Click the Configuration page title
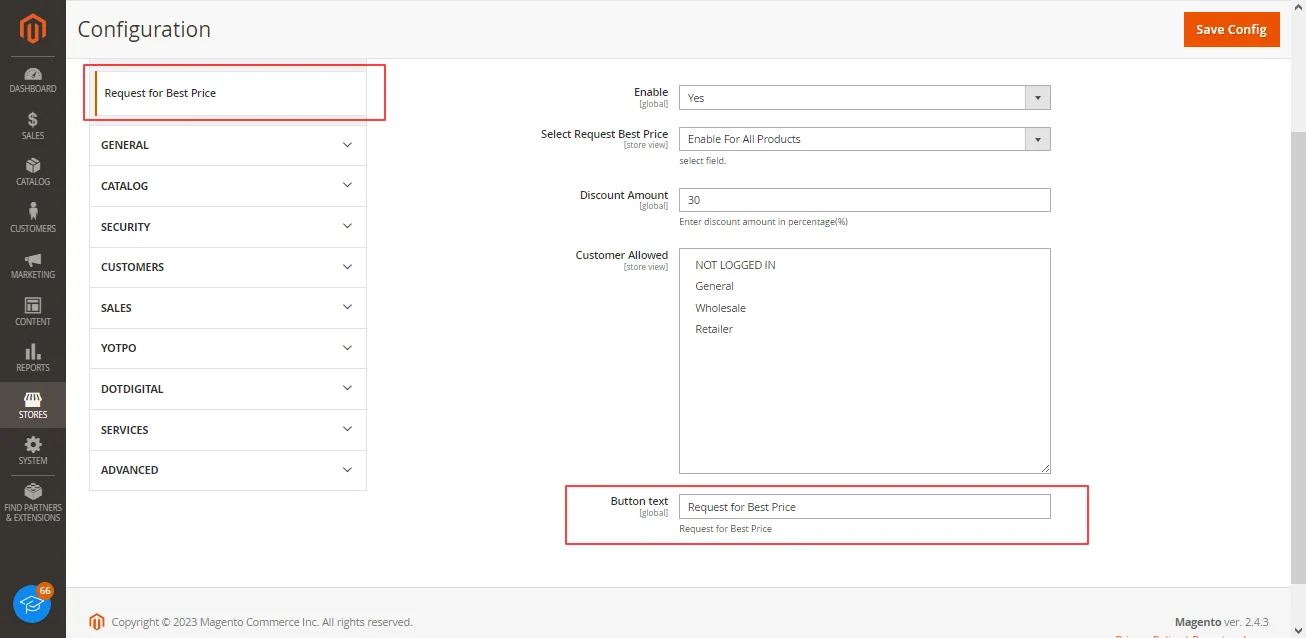Screen dimensions: 1306x638 coord(144,29)
